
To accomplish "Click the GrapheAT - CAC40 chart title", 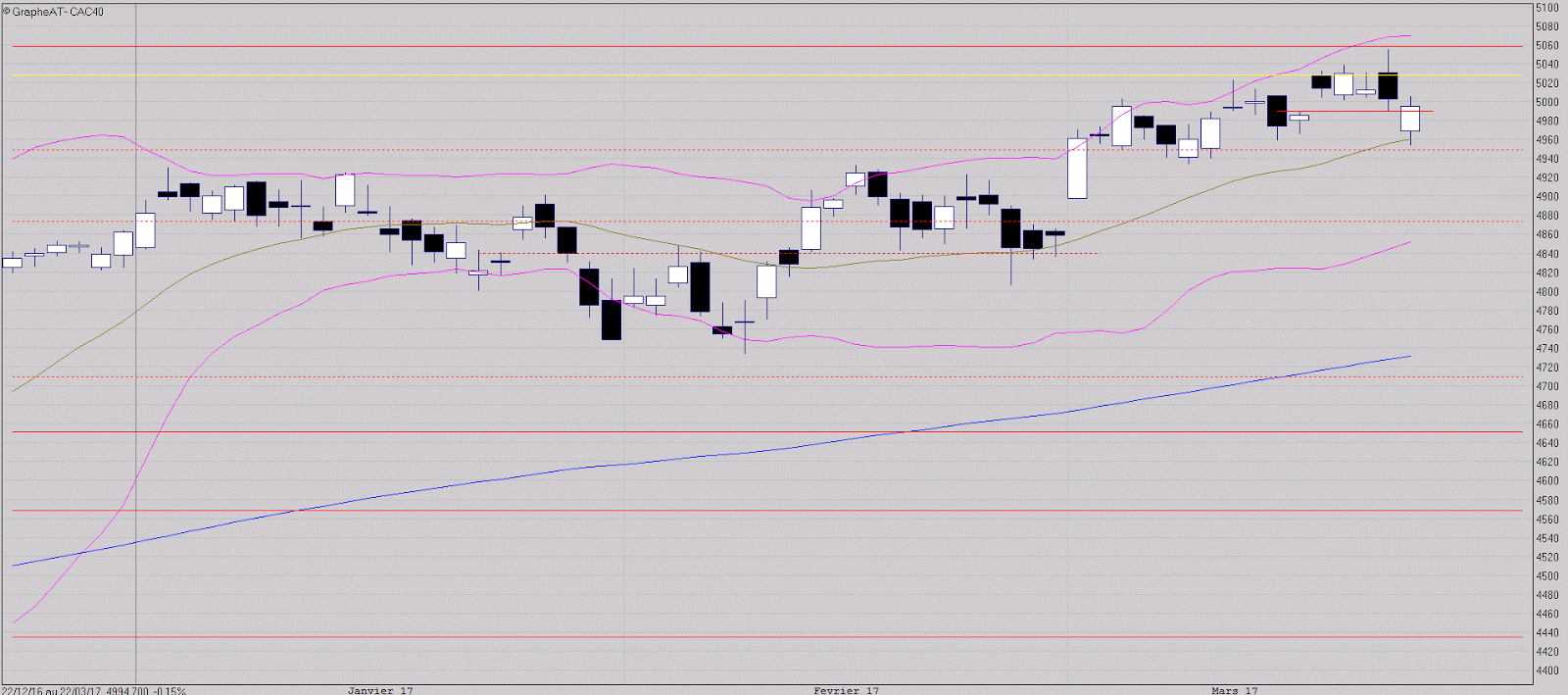I will tap(54, 12).
